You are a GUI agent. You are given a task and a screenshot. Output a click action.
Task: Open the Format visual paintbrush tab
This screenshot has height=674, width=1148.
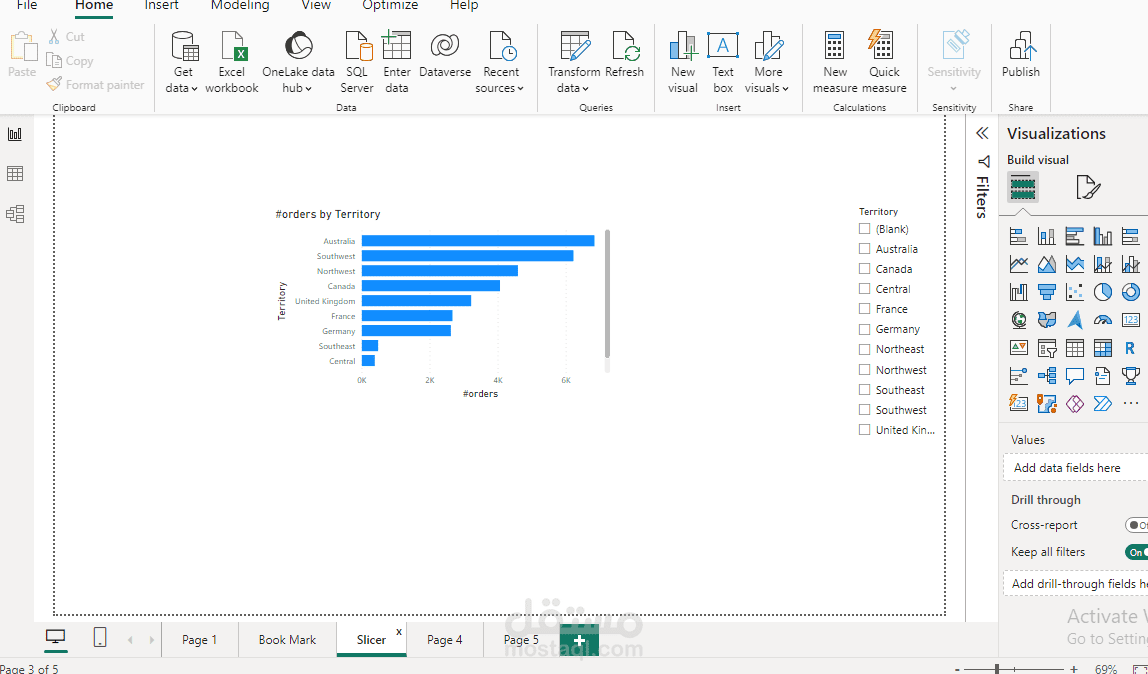(1088, 187)
